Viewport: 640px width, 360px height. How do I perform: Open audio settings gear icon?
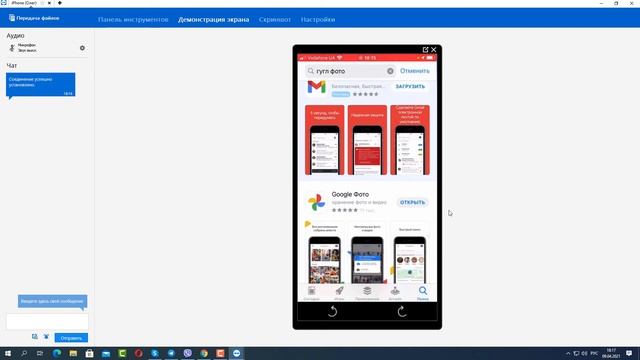coord(82,48)
